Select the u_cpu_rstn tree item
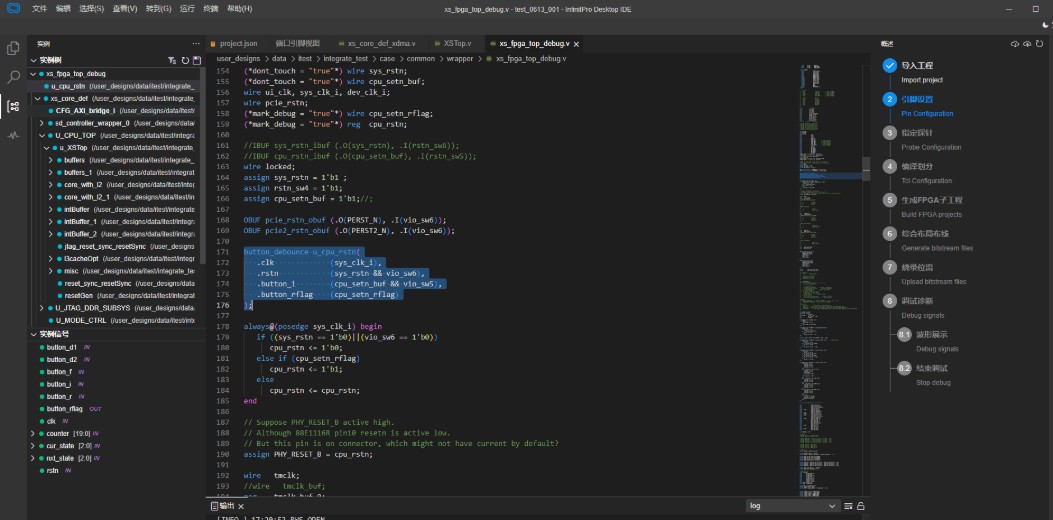The height and width of the screenshot is (520, 1053). (114, 86)
